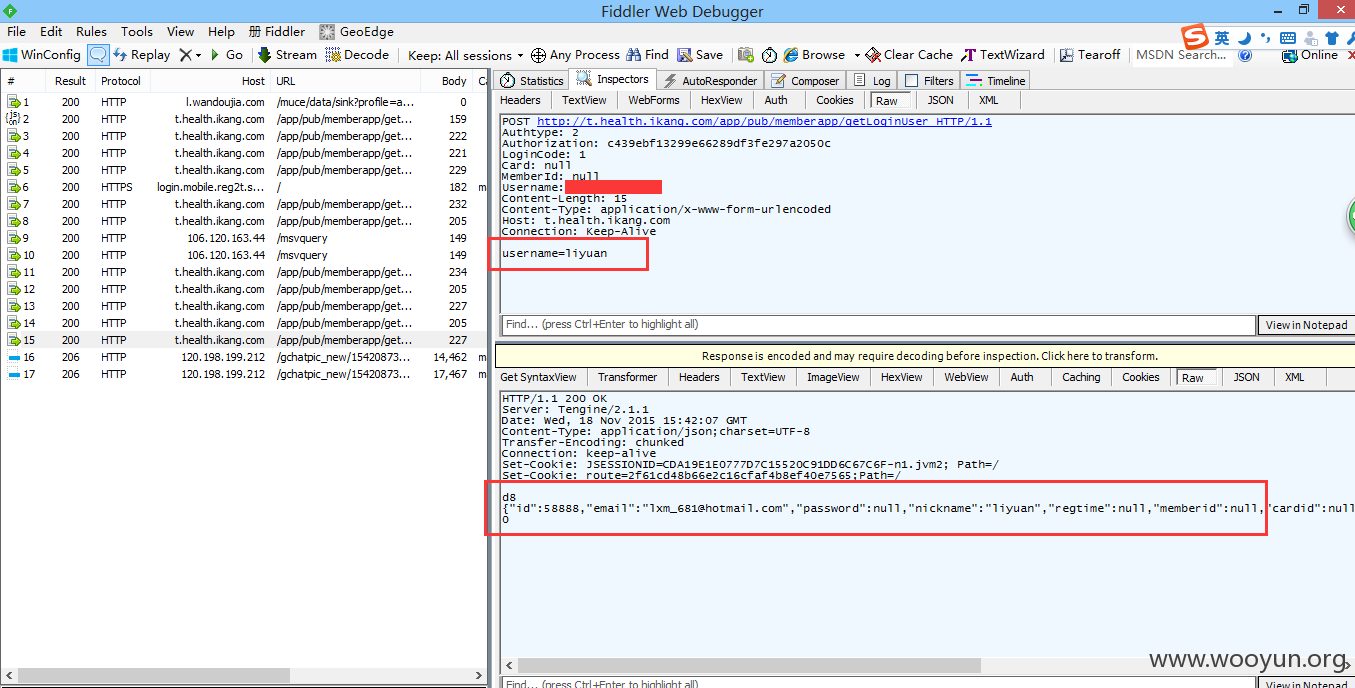Click the MSDN help question mark icon
Viewport: 1355px width, 688px height.
tap(1245, 55)
